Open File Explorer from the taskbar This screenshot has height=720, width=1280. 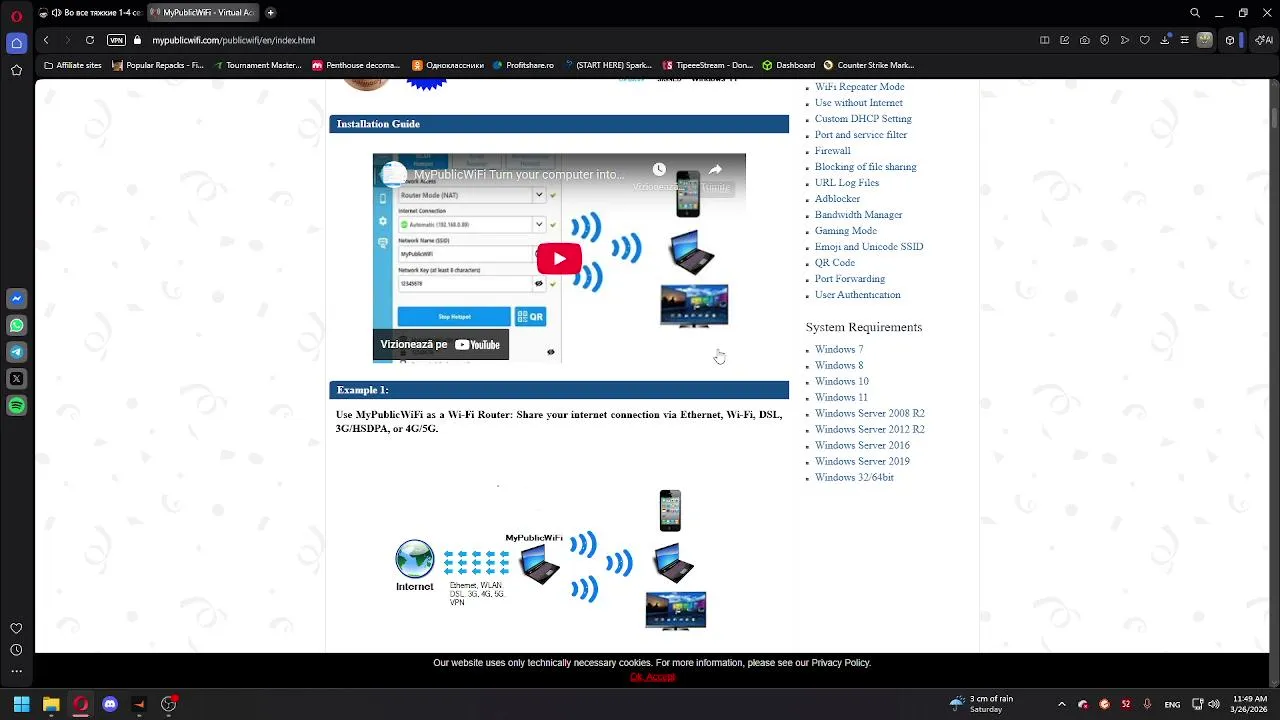(51, 704)
